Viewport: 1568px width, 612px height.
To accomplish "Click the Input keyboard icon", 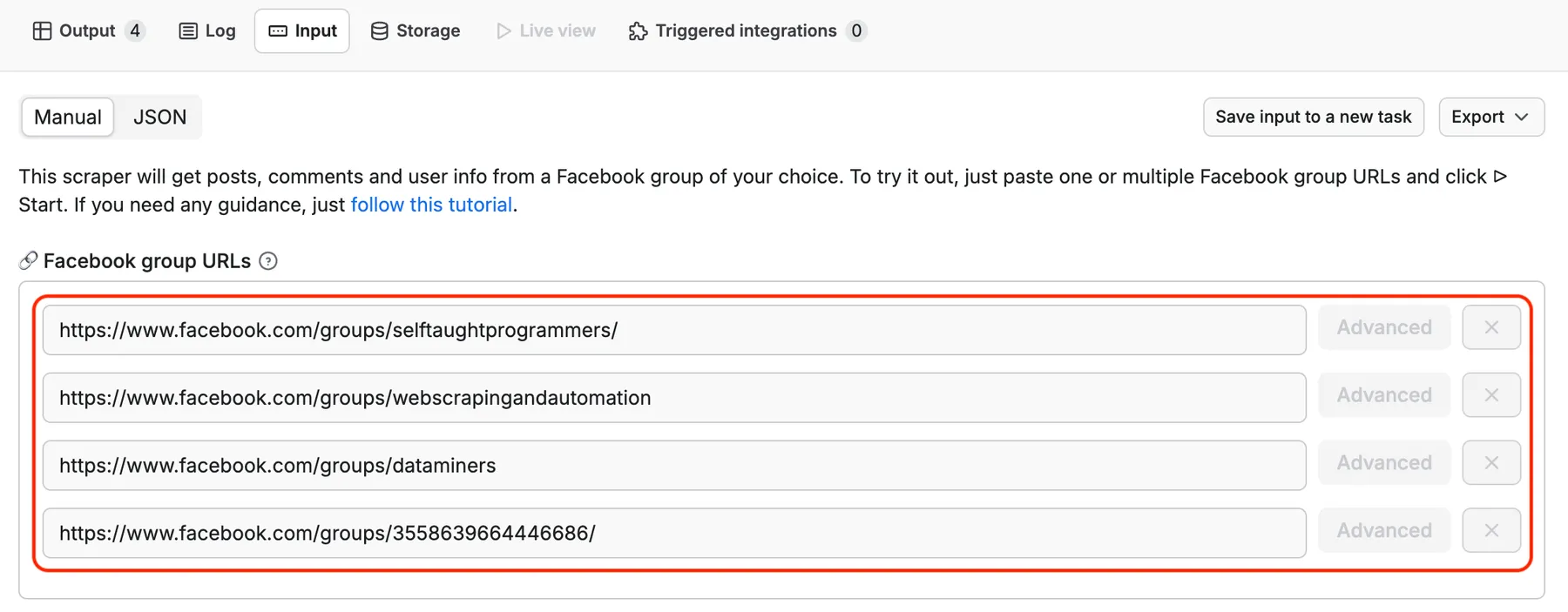I will (277, 30).
